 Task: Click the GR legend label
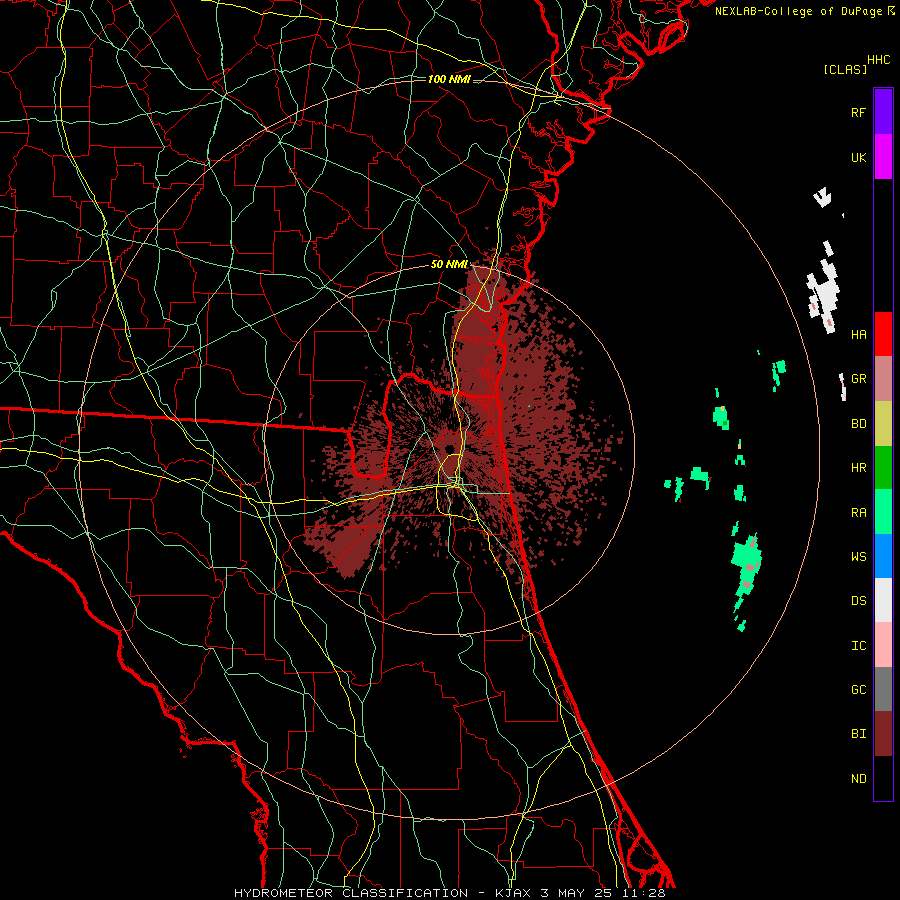pyautogui.click(x=858, y=379)
